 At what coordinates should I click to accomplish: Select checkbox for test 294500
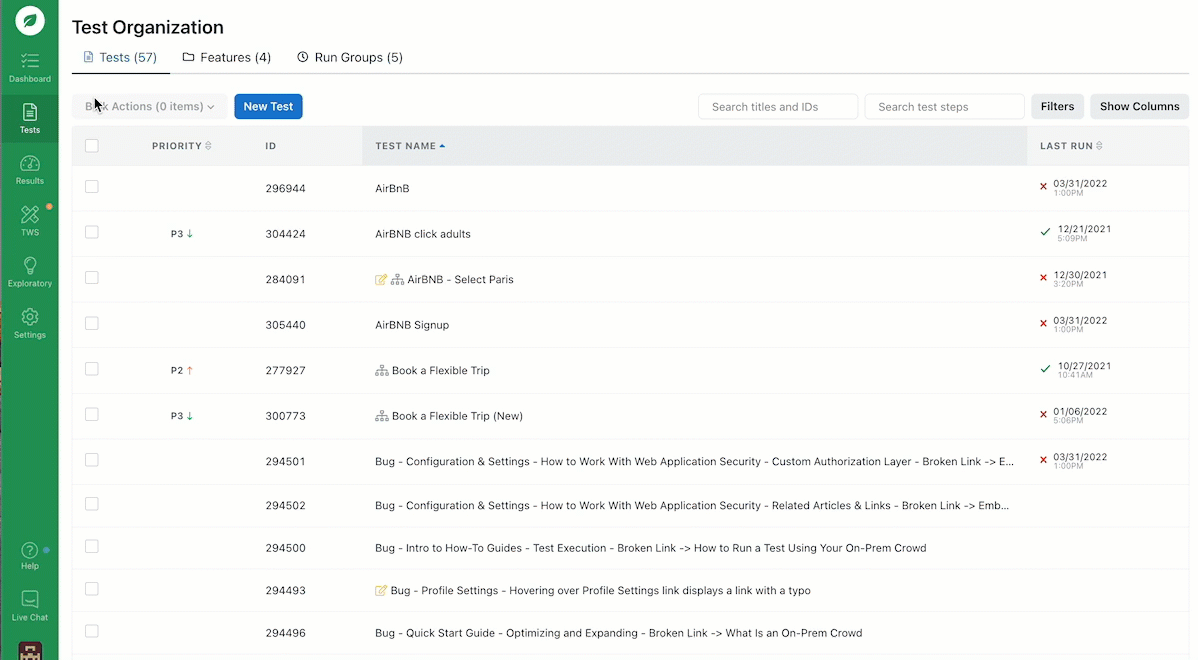[x=92, y=546]
